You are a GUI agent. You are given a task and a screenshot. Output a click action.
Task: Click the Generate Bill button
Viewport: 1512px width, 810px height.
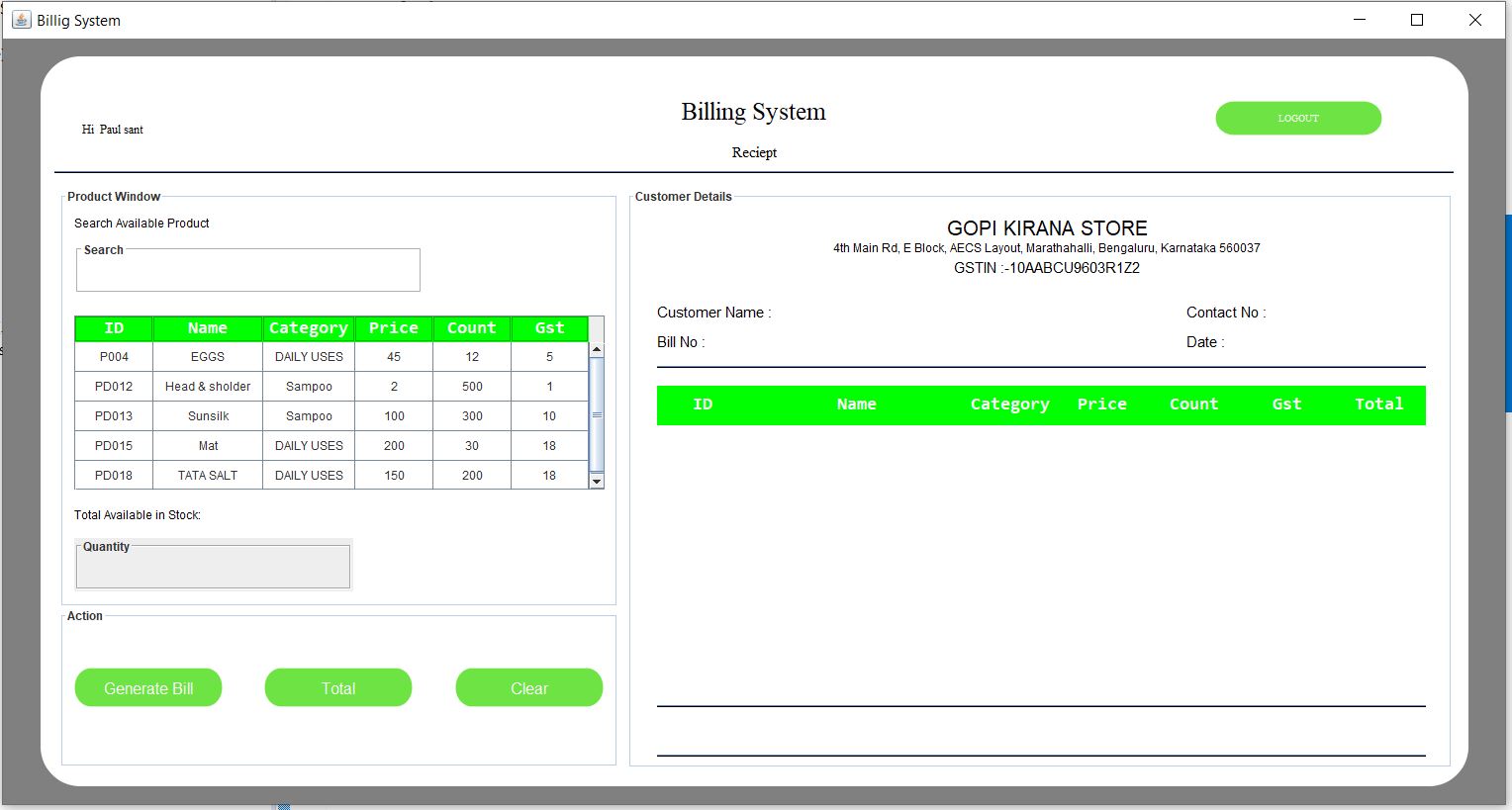tap(148, 688)
